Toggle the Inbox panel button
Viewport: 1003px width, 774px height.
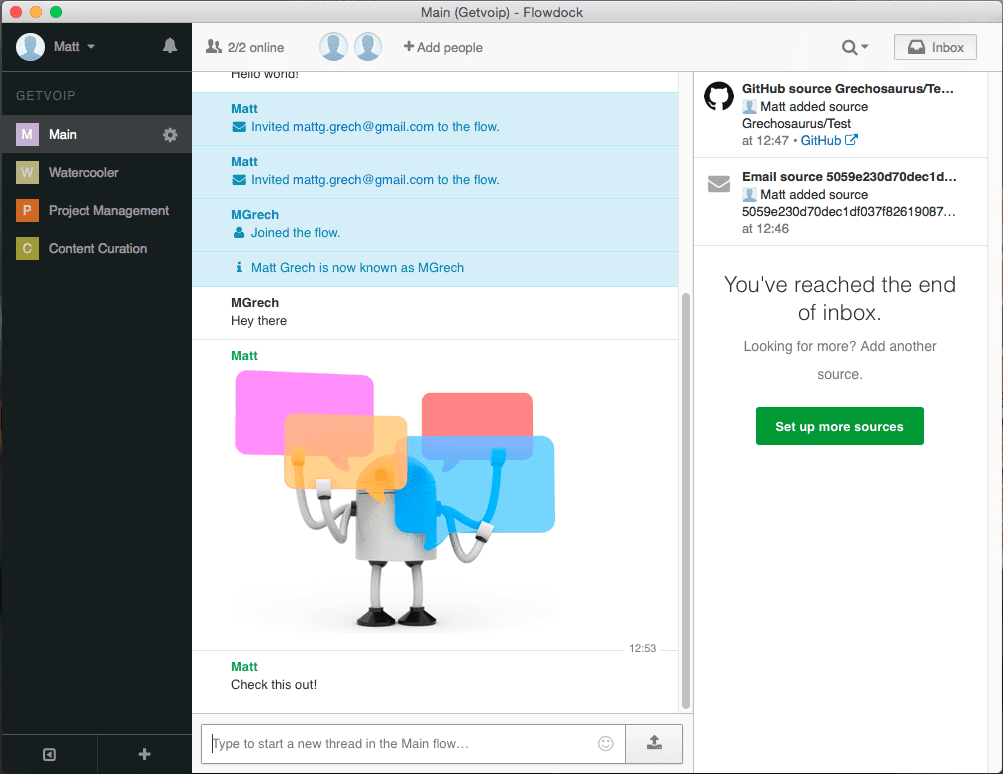pos(935,47)
